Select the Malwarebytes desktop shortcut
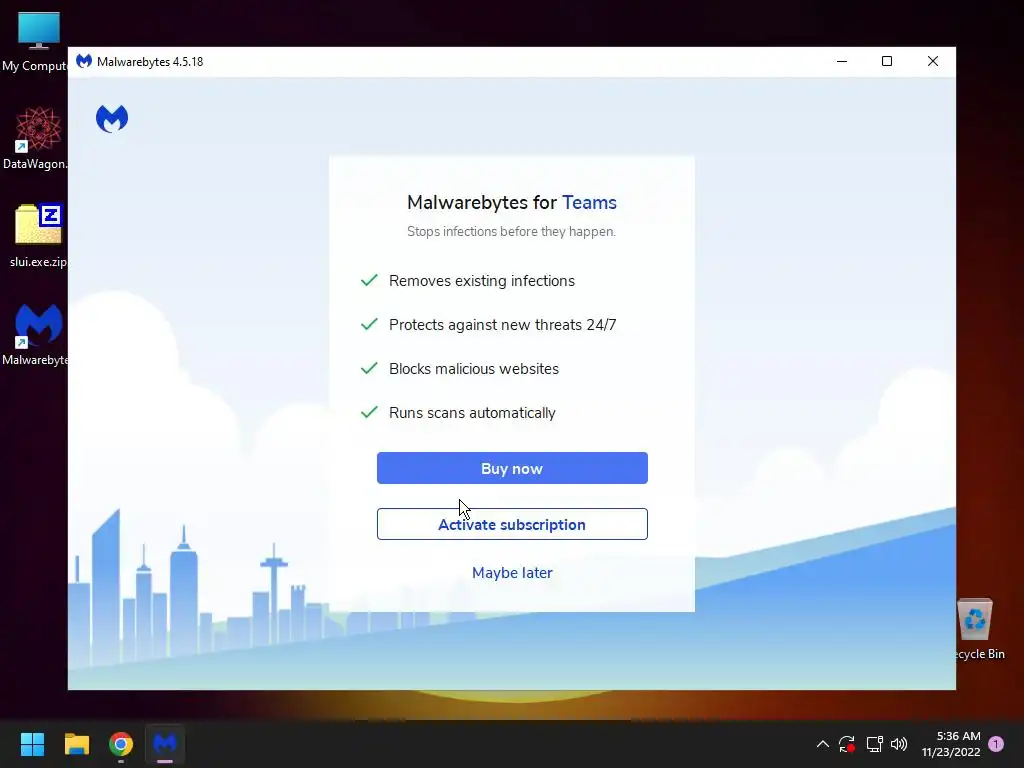This screenshot has height=768, width=1024. tap(34, 334)
